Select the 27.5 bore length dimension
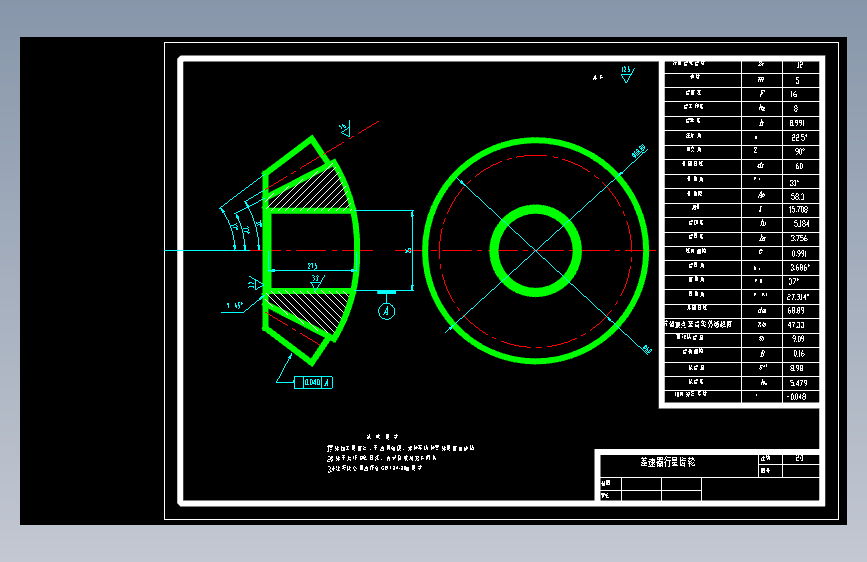867x562 pixels. coord(312,267)
